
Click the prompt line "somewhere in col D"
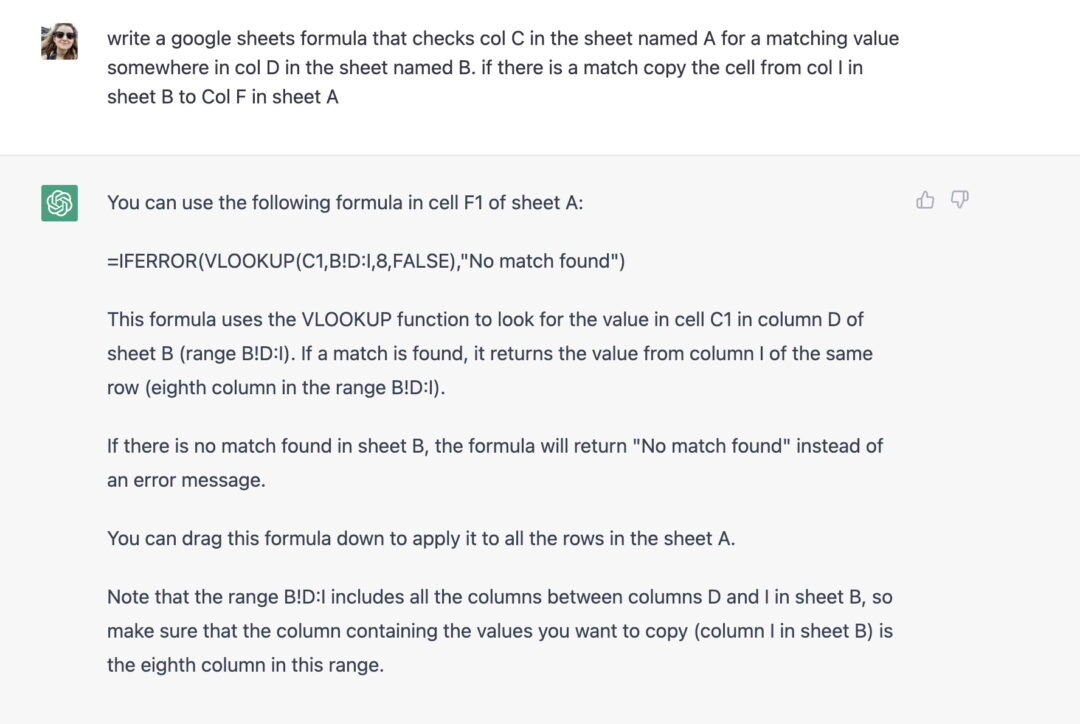(x=484, y=68)
